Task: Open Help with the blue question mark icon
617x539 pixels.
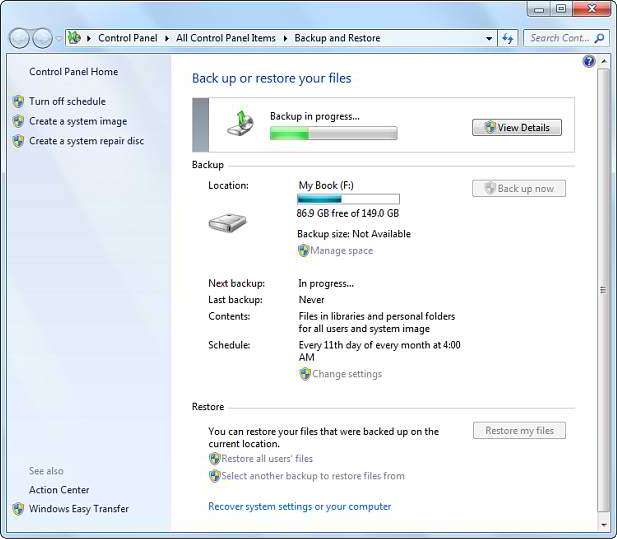Action: [x=589, y=61]
